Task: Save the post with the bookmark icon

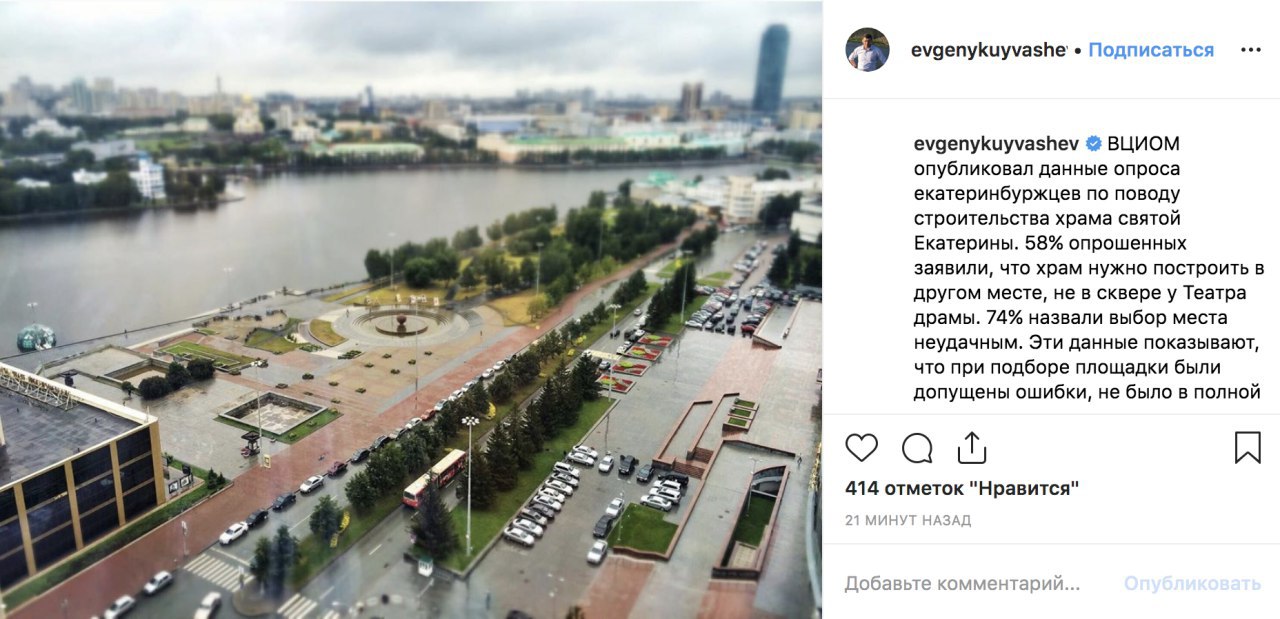Action: pyautogui.click(x=1248, y=448)
